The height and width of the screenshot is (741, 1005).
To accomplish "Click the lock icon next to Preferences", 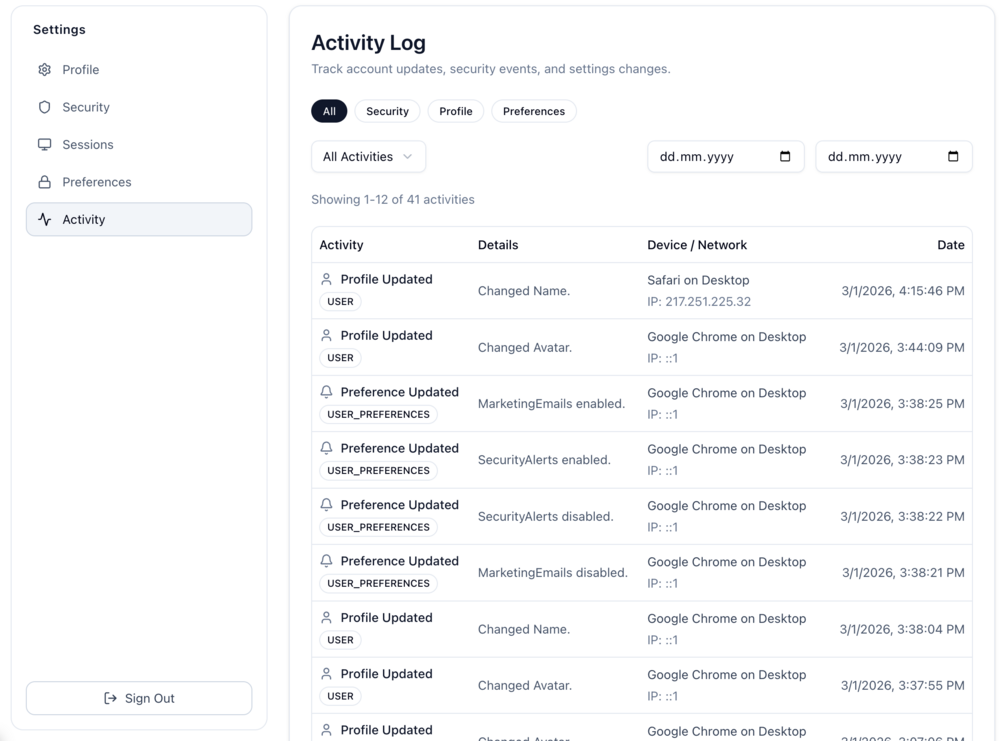I will coord(44,182).
